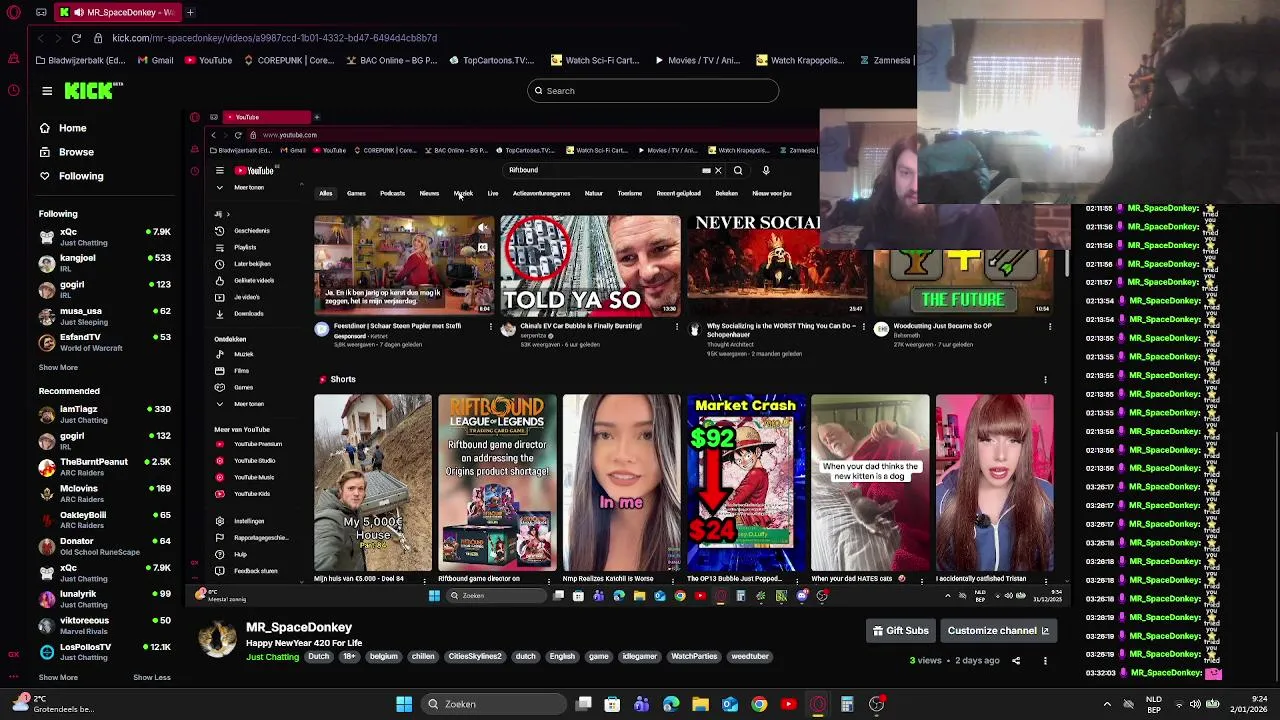The image size is (1280, 720).
Task: Open the Watch Sci-Fi Cart... bookmark
Action: coord(595,60)
